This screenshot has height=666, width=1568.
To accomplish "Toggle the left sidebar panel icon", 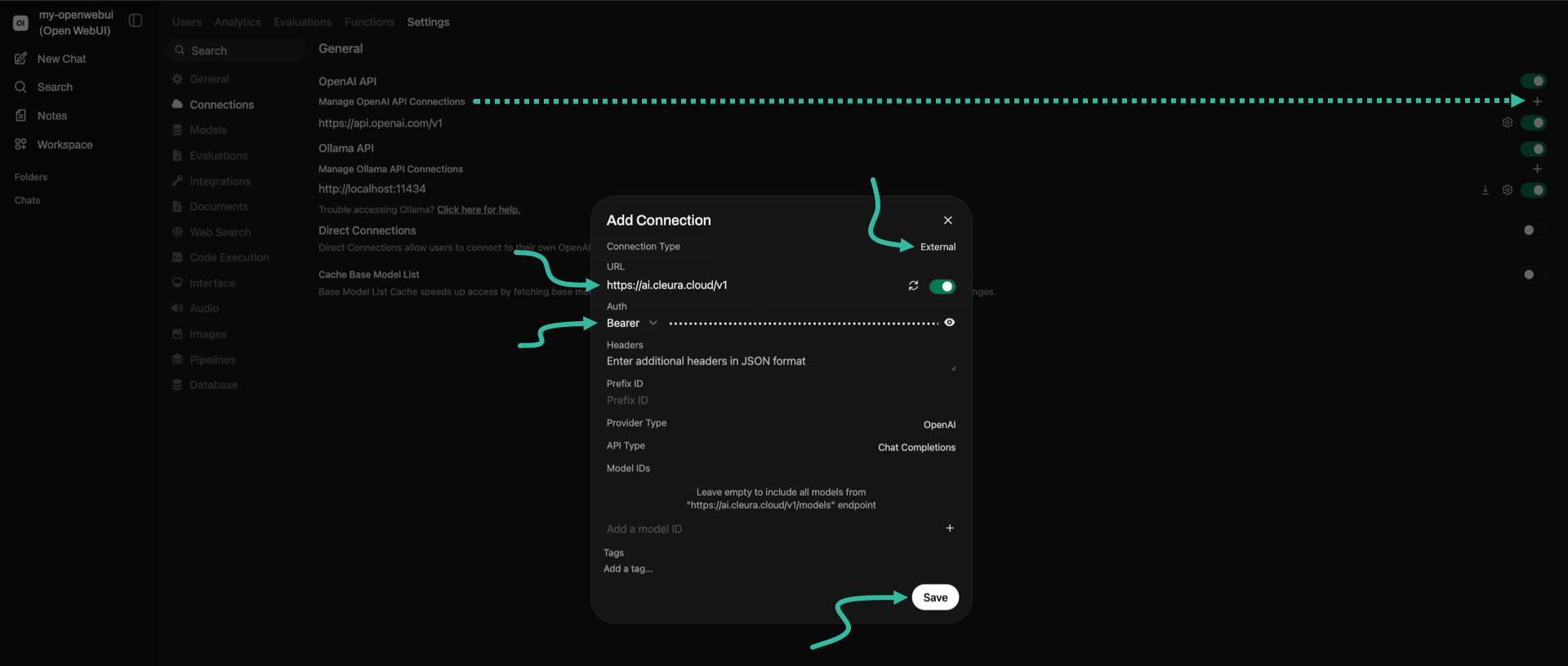I will point(136,21).
